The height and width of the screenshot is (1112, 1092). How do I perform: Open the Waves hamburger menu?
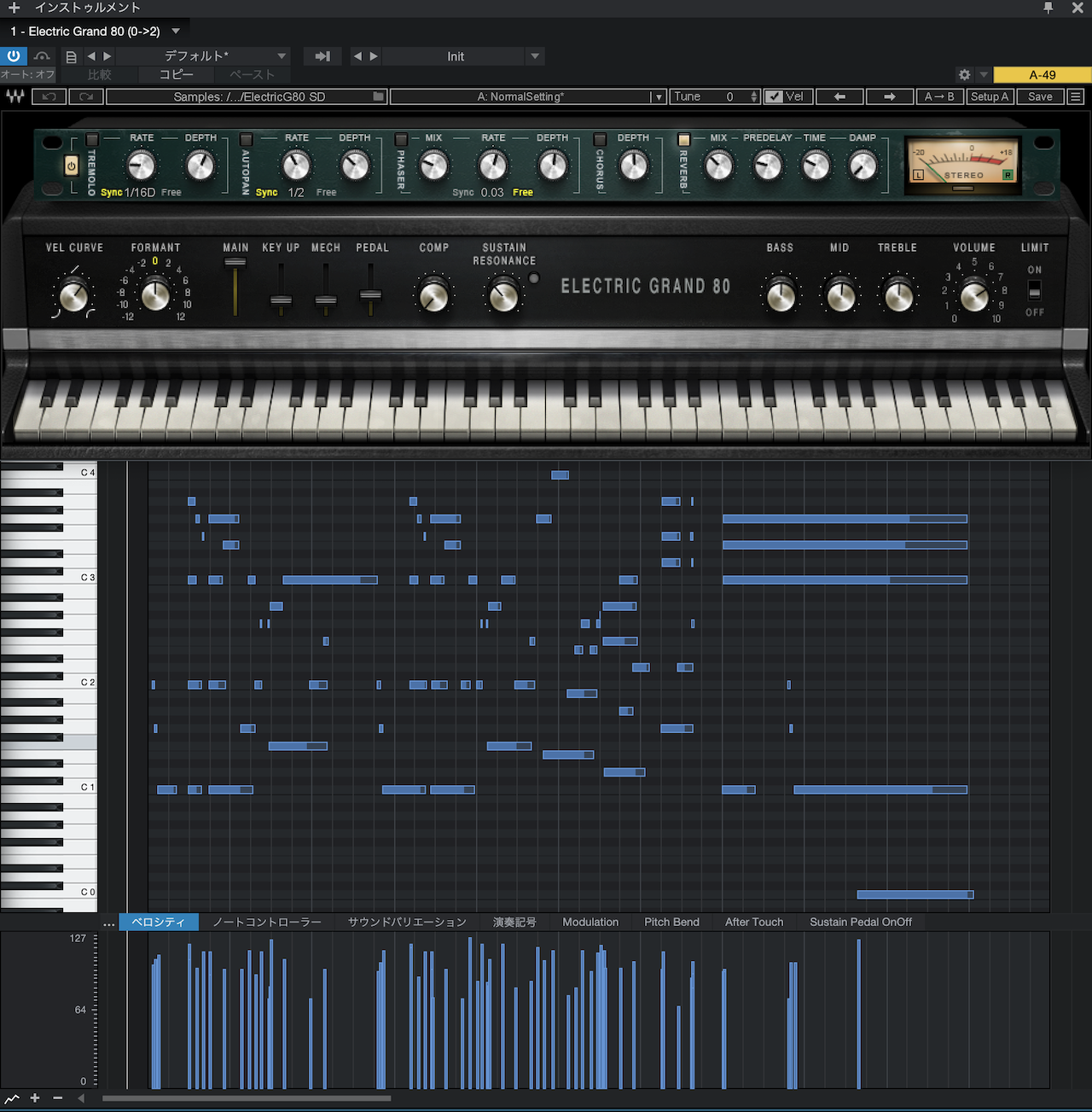click(x=1076, y=96)
